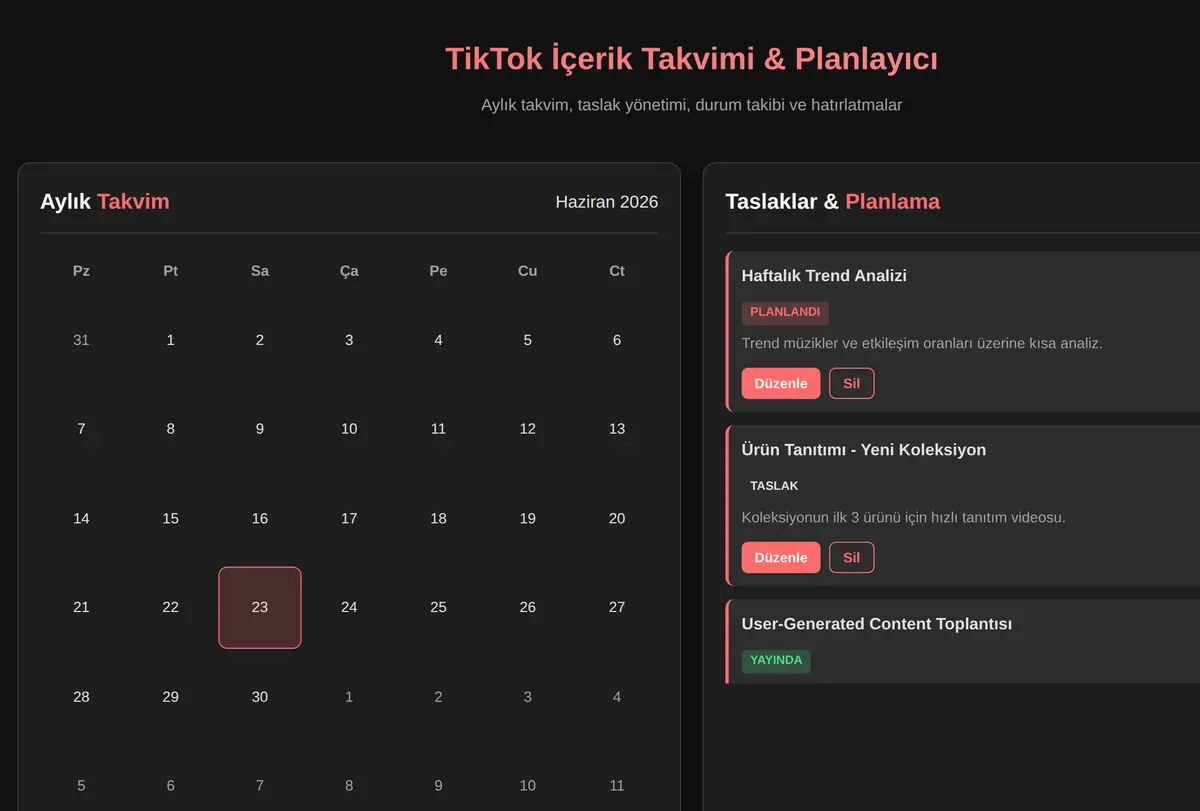Click the Taslaklar & Planlama heading

coord(833,202)
